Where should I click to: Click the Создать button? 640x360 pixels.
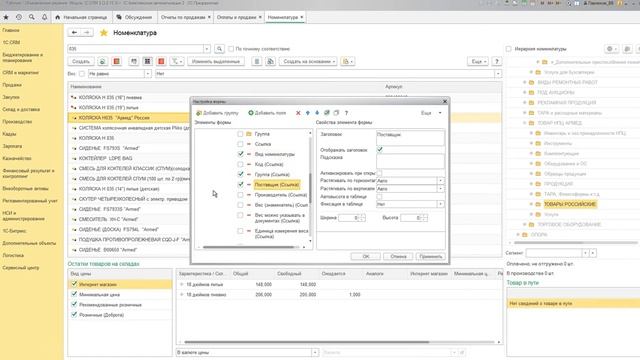point(81,62)
